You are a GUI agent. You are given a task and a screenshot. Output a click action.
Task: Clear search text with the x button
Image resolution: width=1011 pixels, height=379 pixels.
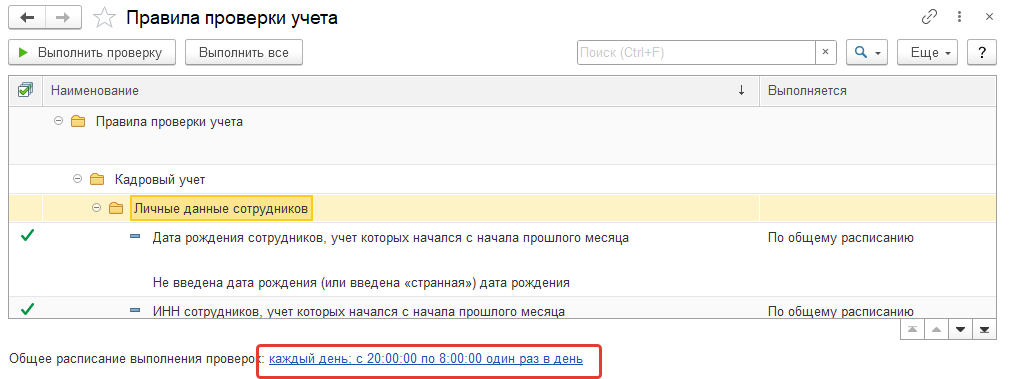point(826,53)
